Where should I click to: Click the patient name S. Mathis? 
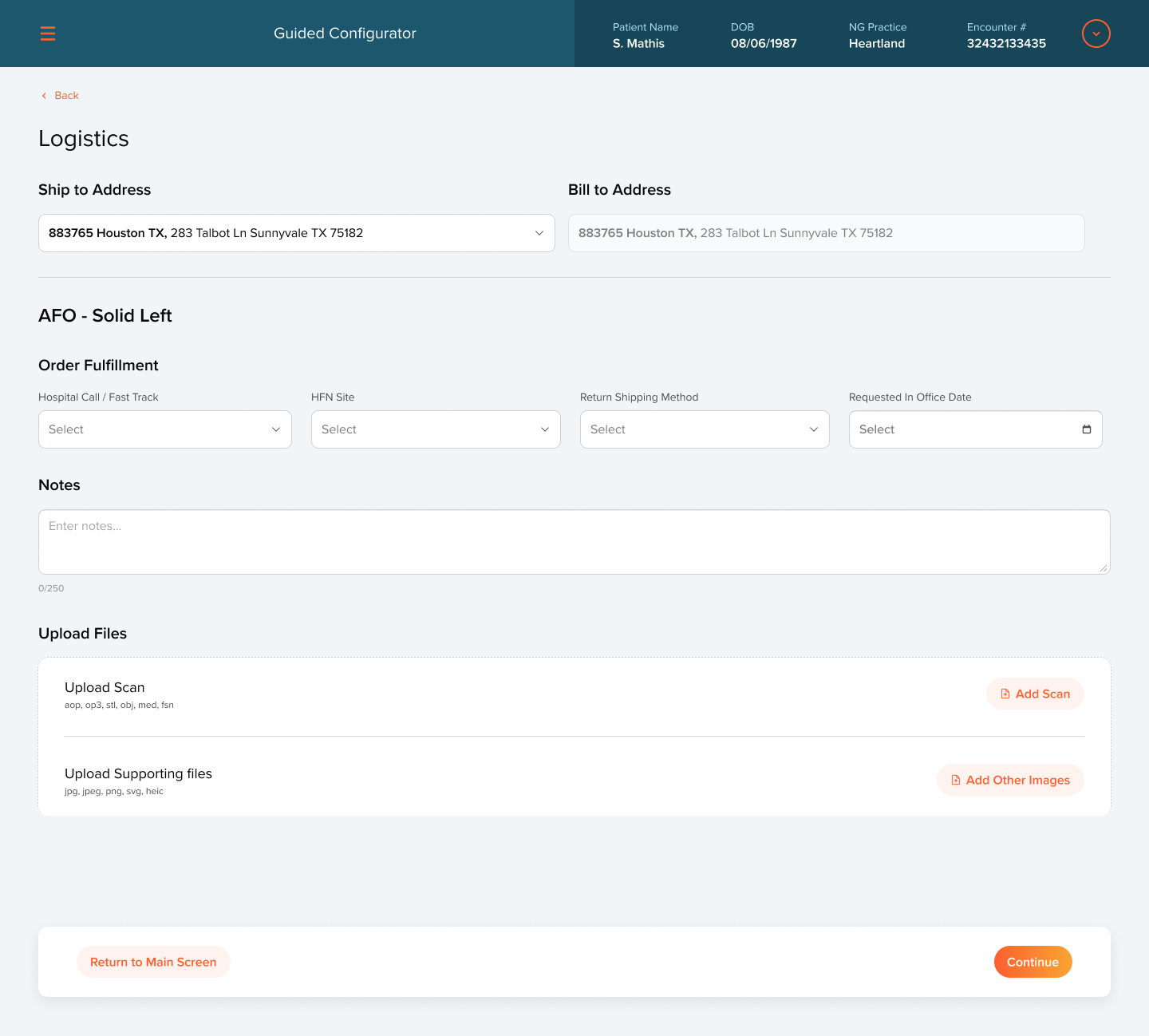(x=638, y=44)
